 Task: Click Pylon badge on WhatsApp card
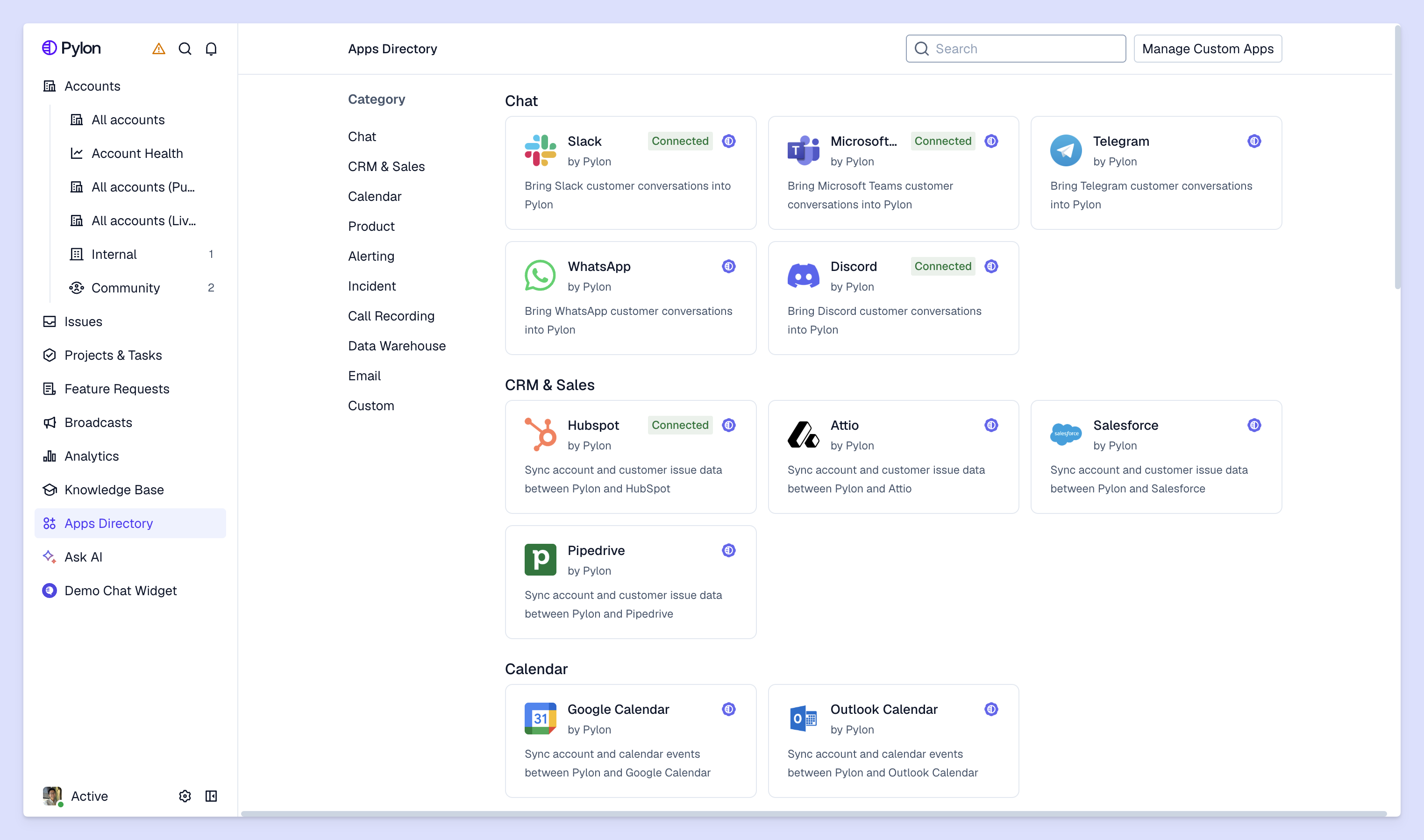point(728,266)
